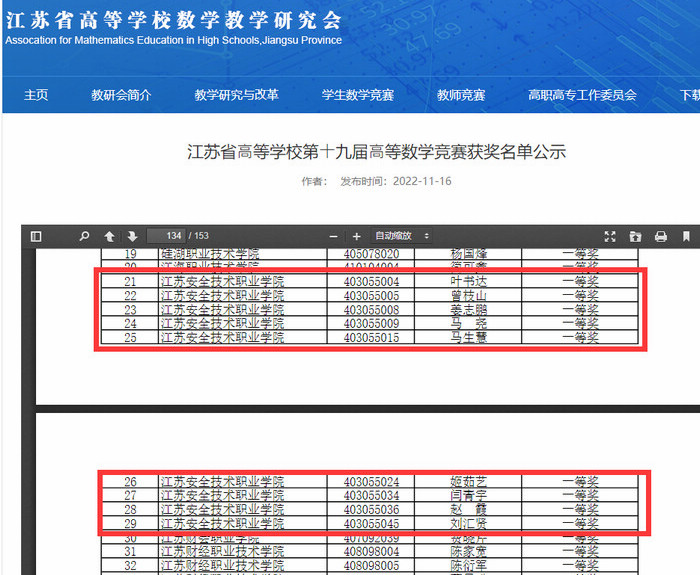
Task: Click the 江苏省高等学校数学教学研究会 site title
Action: [173, 20]
